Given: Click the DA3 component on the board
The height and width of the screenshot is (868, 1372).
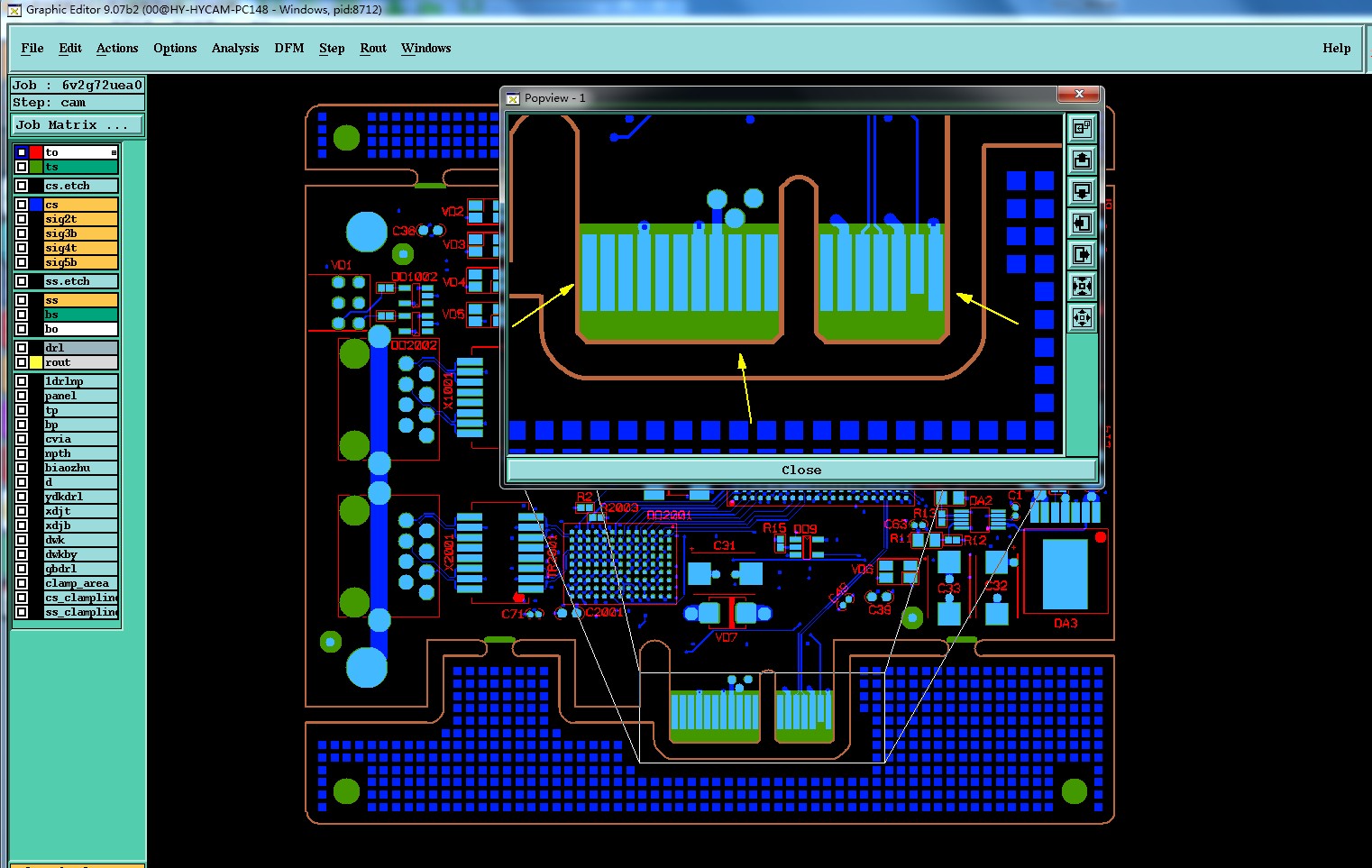Looking at the screenshot, I should 1066,573.
